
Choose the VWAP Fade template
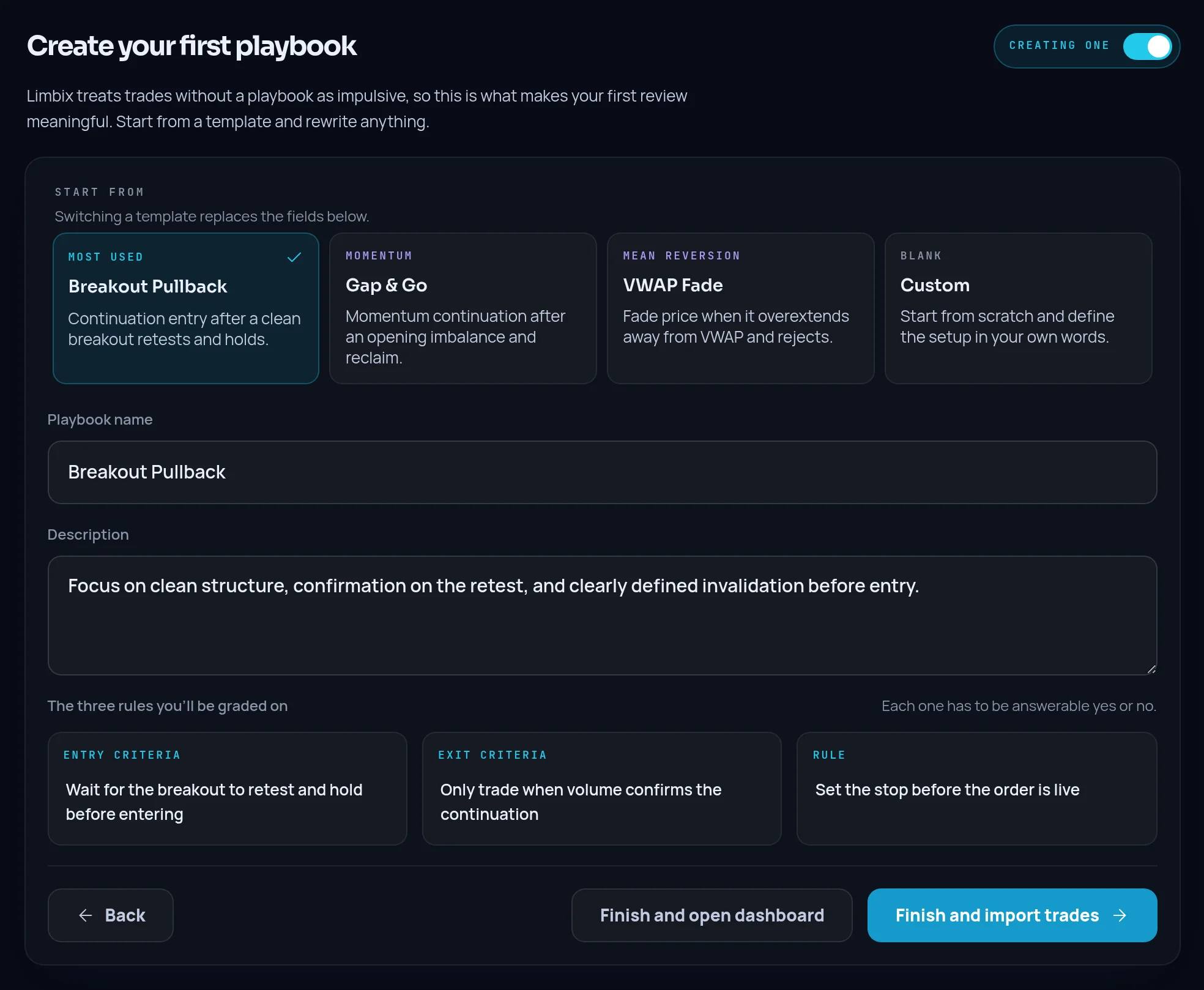click(740, 308)
